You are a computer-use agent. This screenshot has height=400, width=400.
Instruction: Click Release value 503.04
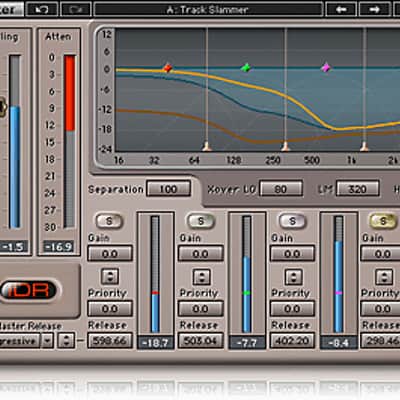200,341
